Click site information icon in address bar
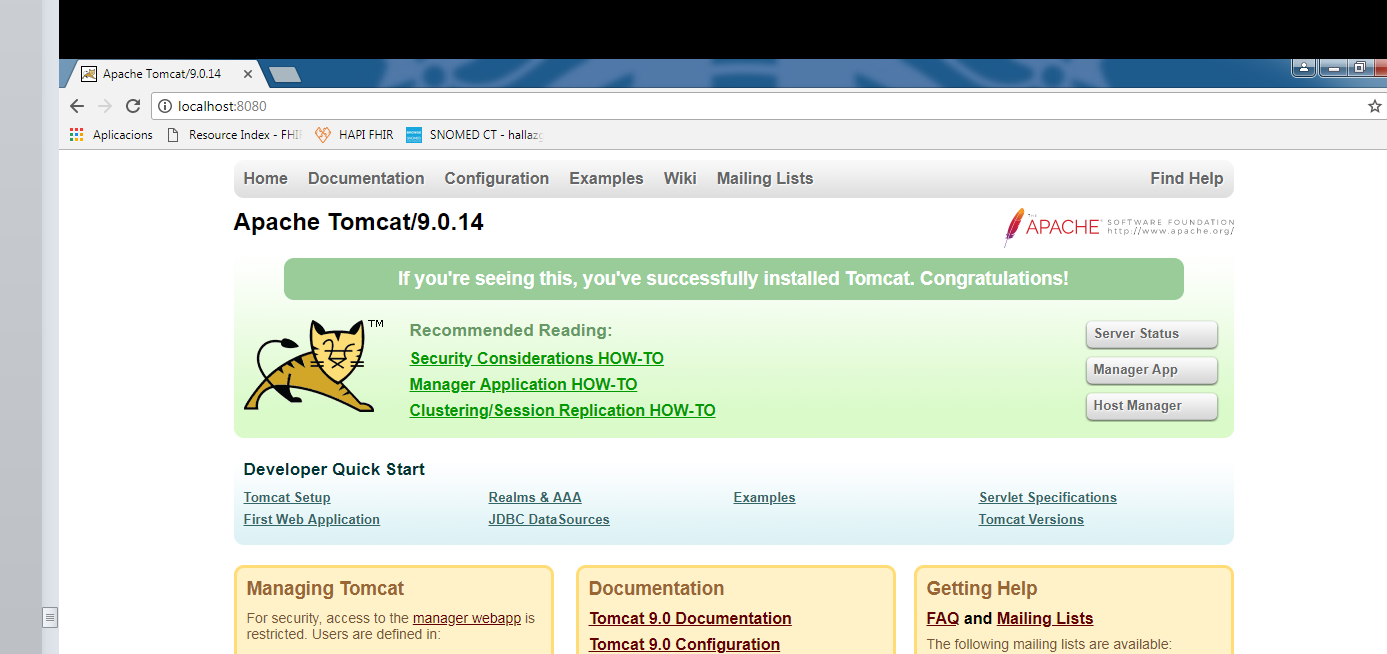 tap(165, 106)
